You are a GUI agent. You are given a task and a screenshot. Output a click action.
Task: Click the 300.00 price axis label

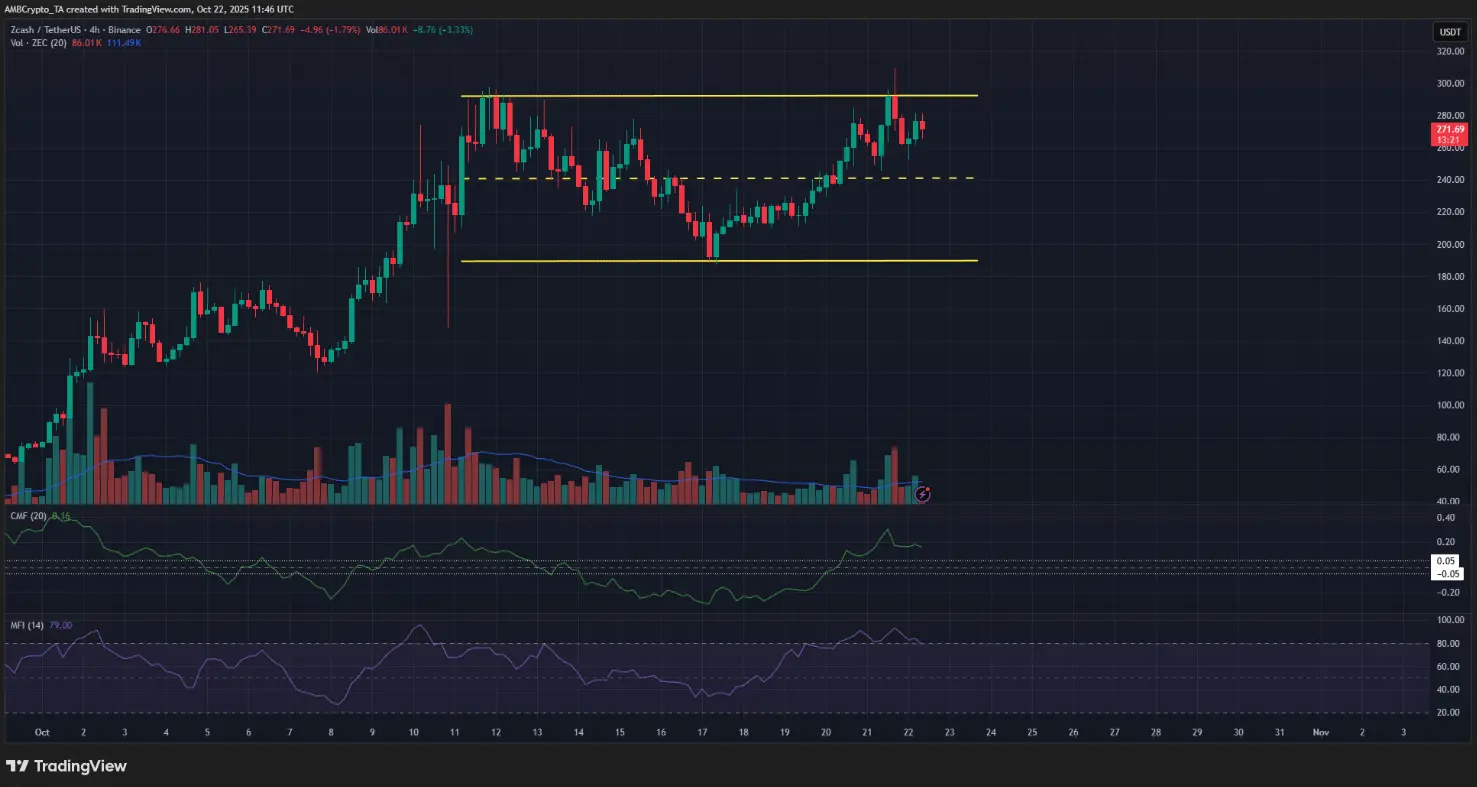(x=1449, y=83)
